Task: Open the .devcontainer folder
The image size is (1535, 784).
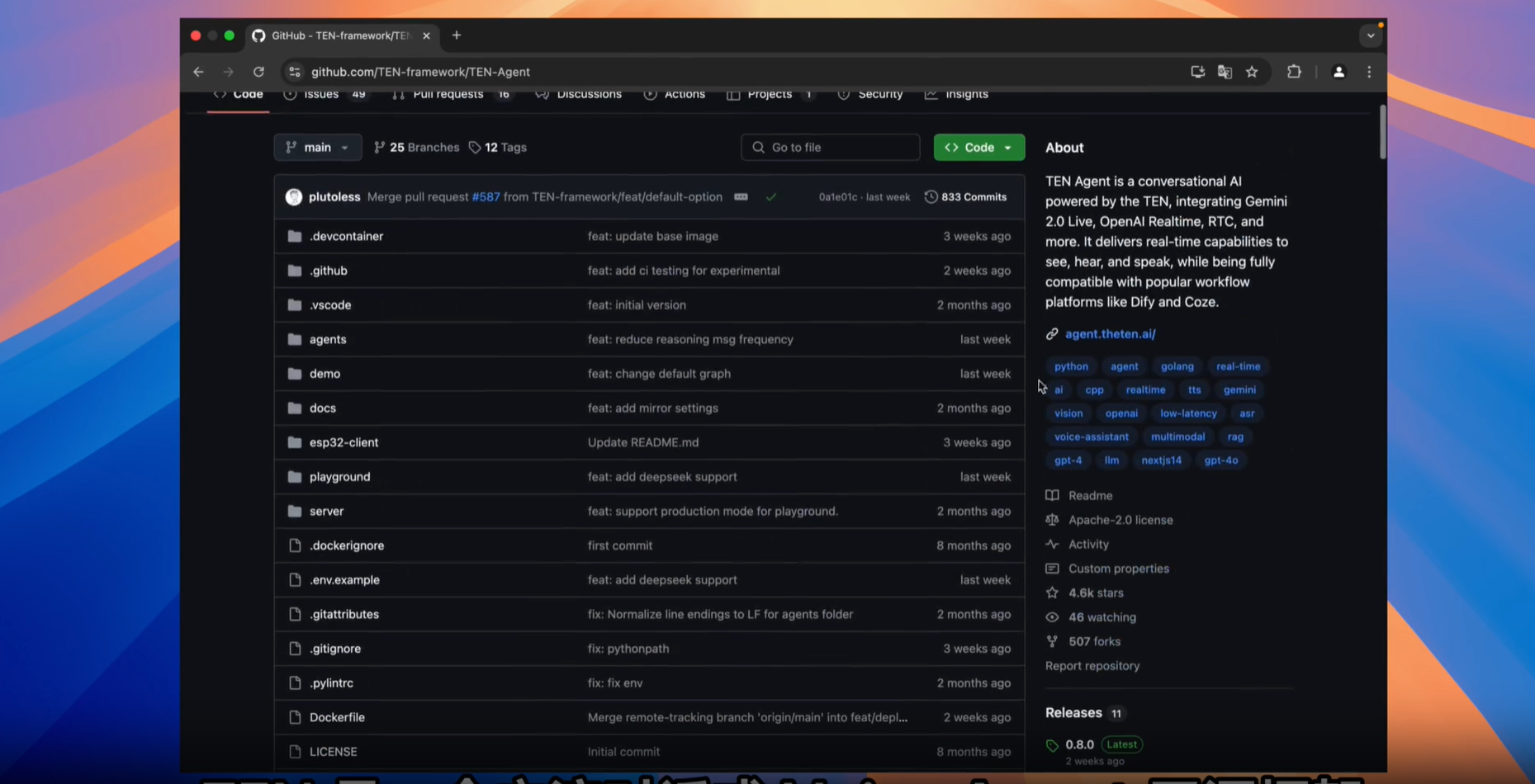Action: [x=346, y=236]
